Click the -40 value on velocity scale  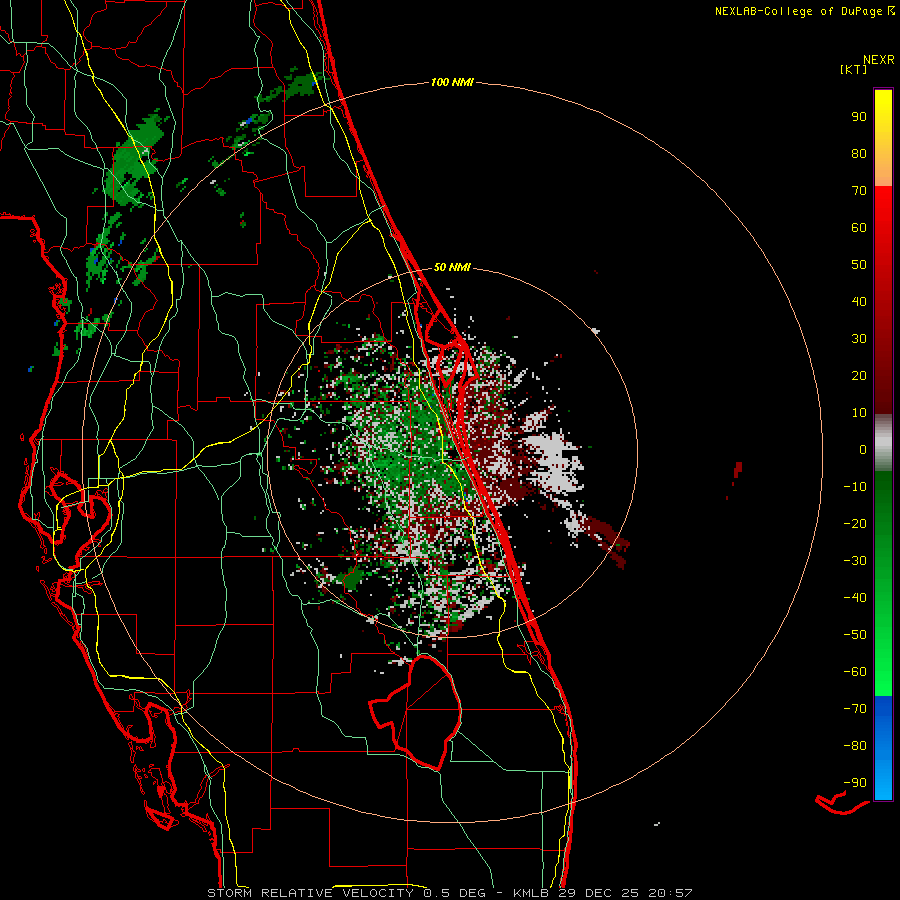coord(855,598)
